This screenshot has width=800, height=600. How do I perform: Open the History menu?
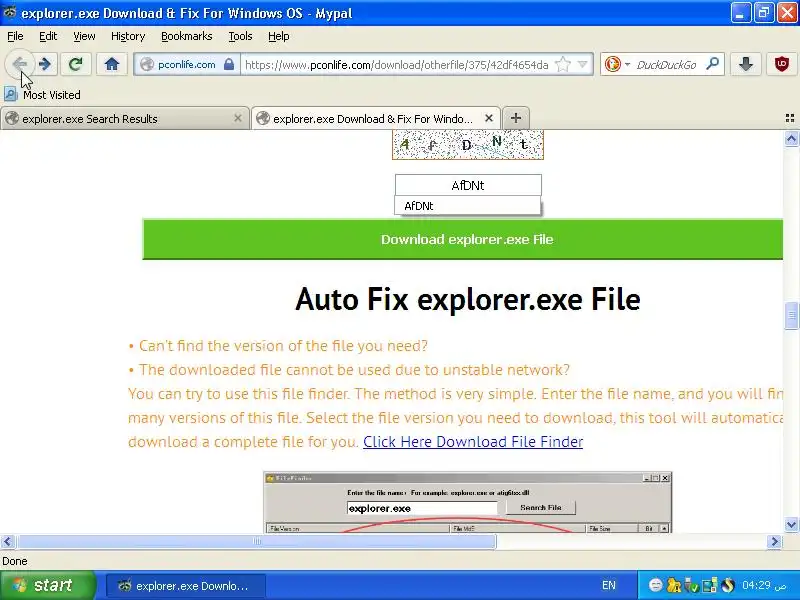click(x=128, y=36)
